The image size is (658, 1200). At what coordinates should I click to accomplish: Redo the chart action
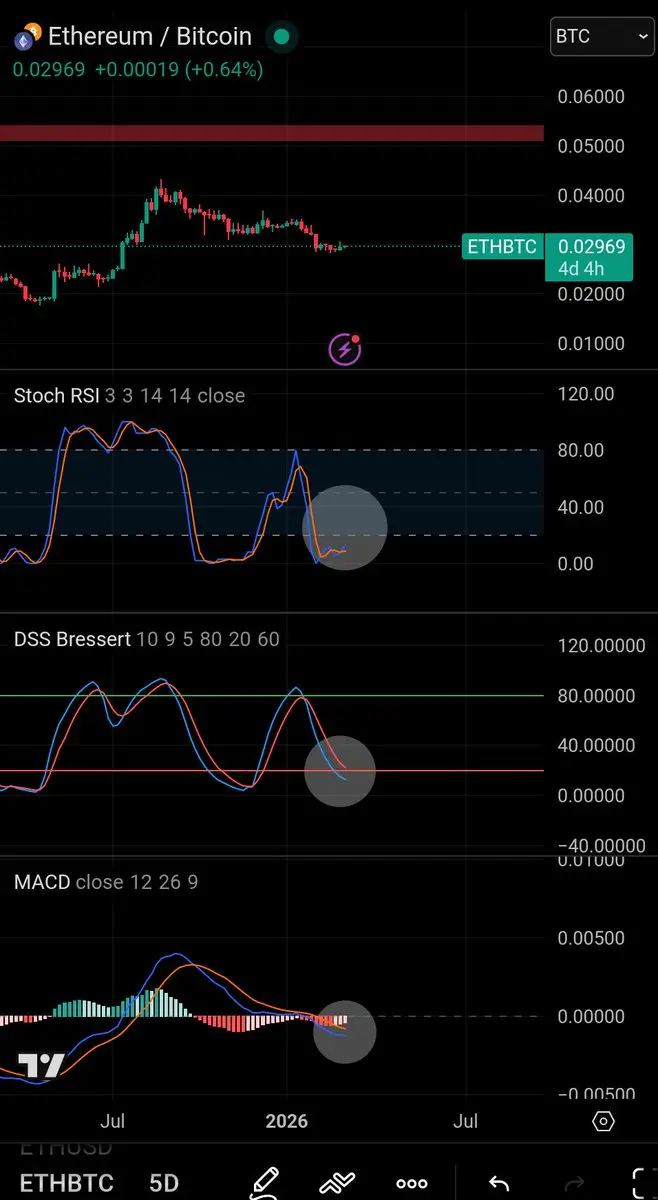(572, 1183)
